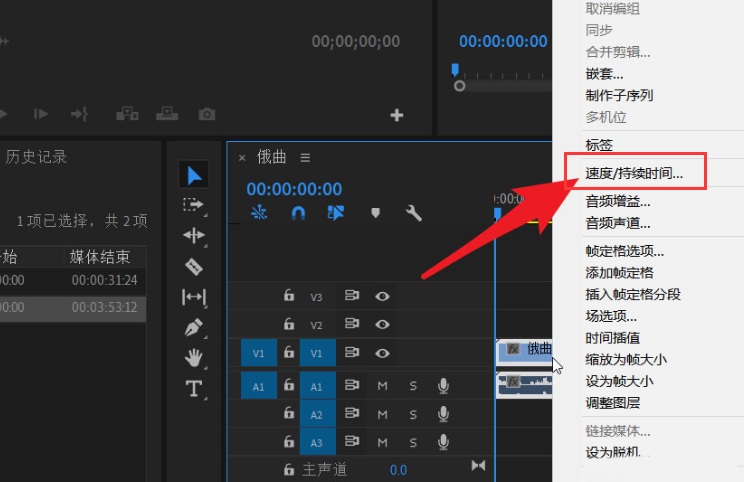Hide the V3 track with eye icon
The image size is (744, 482).
382,296
